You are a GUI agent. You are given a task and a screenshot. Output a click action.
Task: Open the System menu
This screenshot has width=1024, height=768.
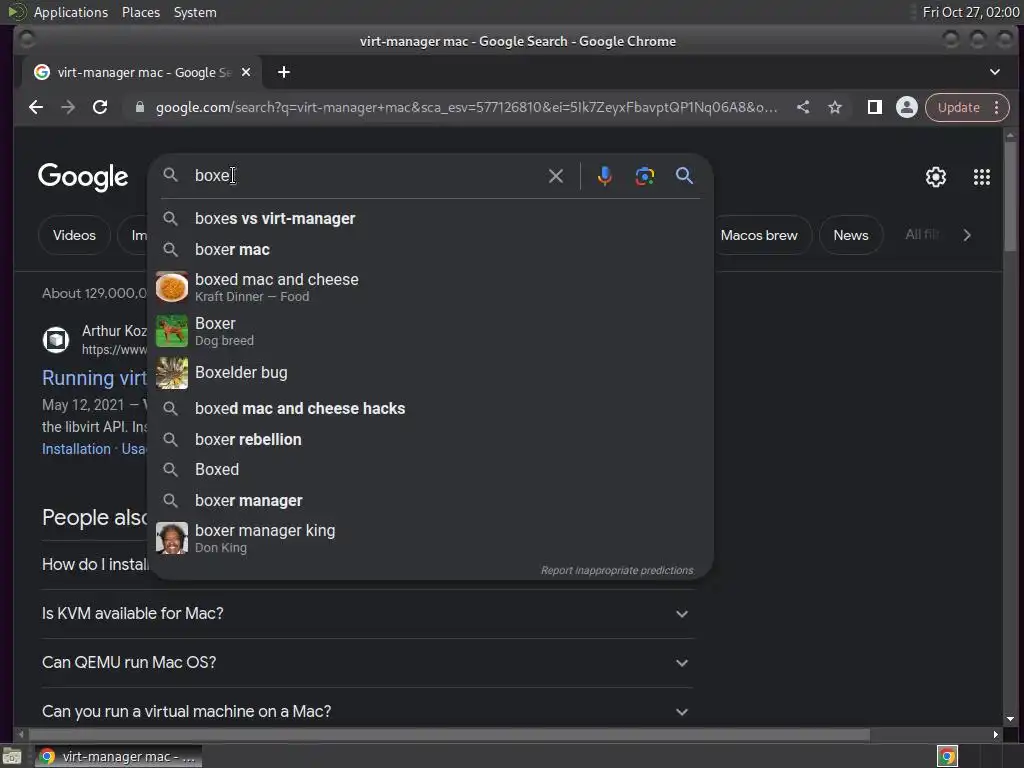195,12
